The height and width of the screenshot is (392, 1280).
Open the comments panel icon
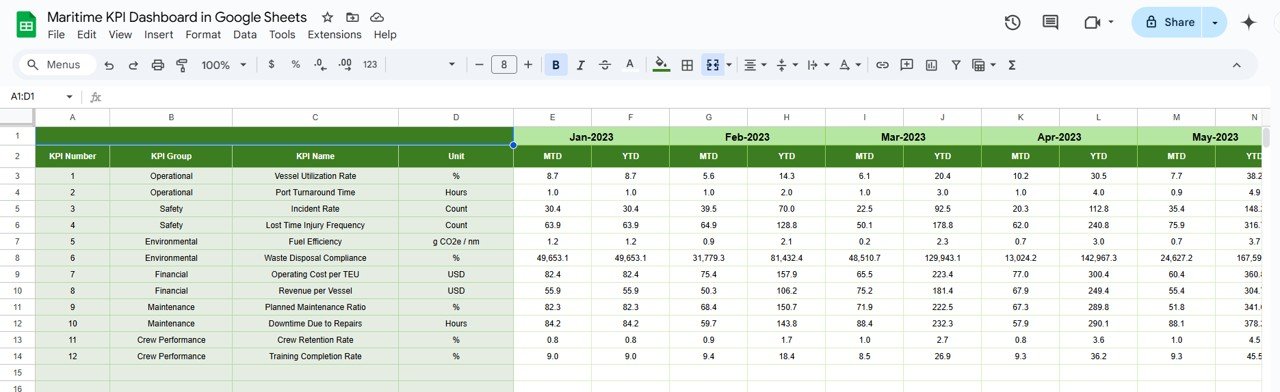coord(1050,22)
